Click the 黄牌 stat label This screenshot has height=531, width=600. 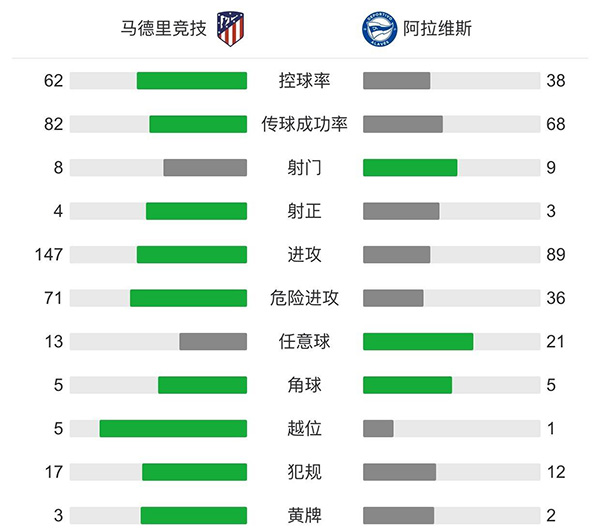tap(304, 515)
